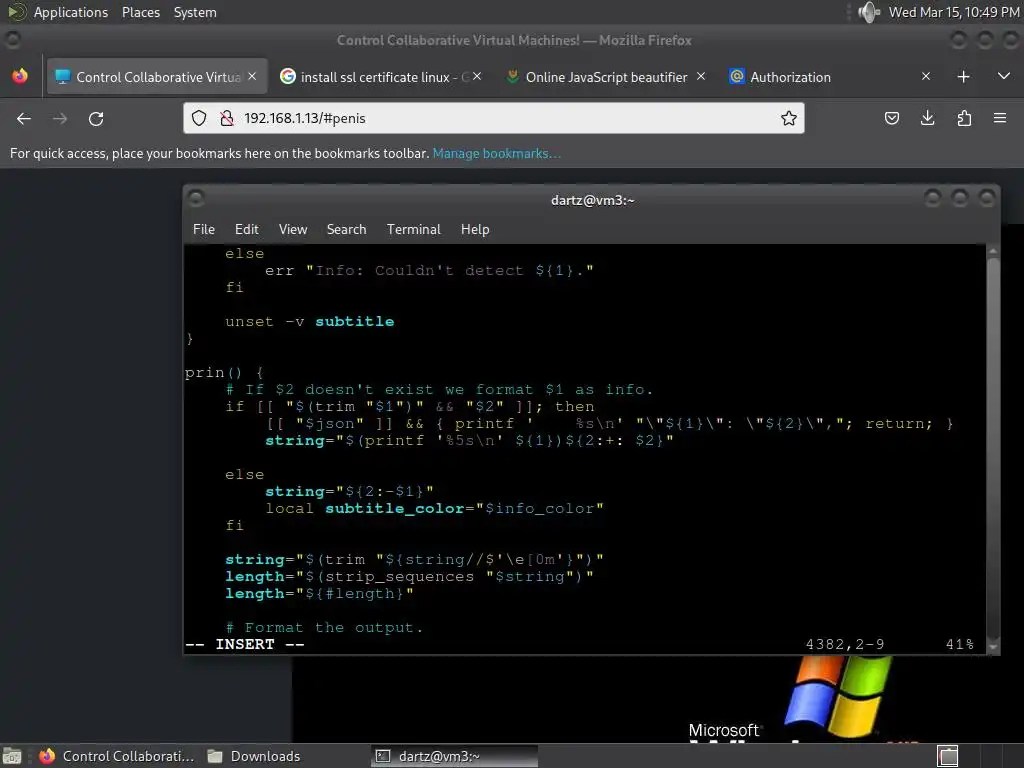Open the Terminal menu in the terminal menubar
Viewport: 1024px width, 768px height.
[413, 229]
